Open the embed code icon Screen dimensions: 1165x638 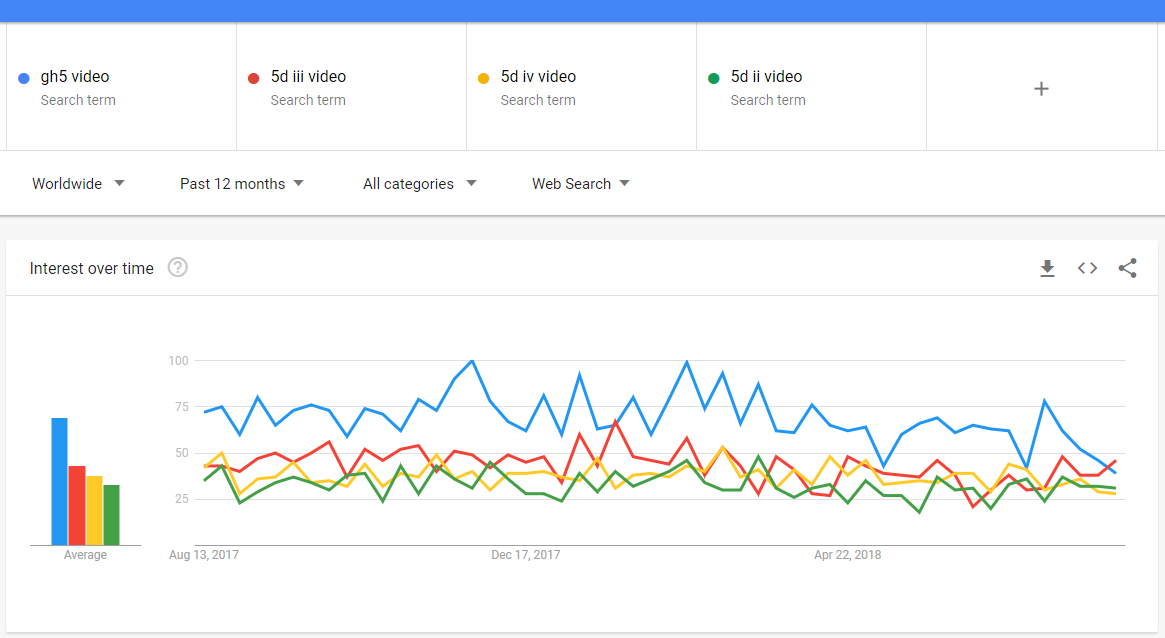pos(1087,268)
